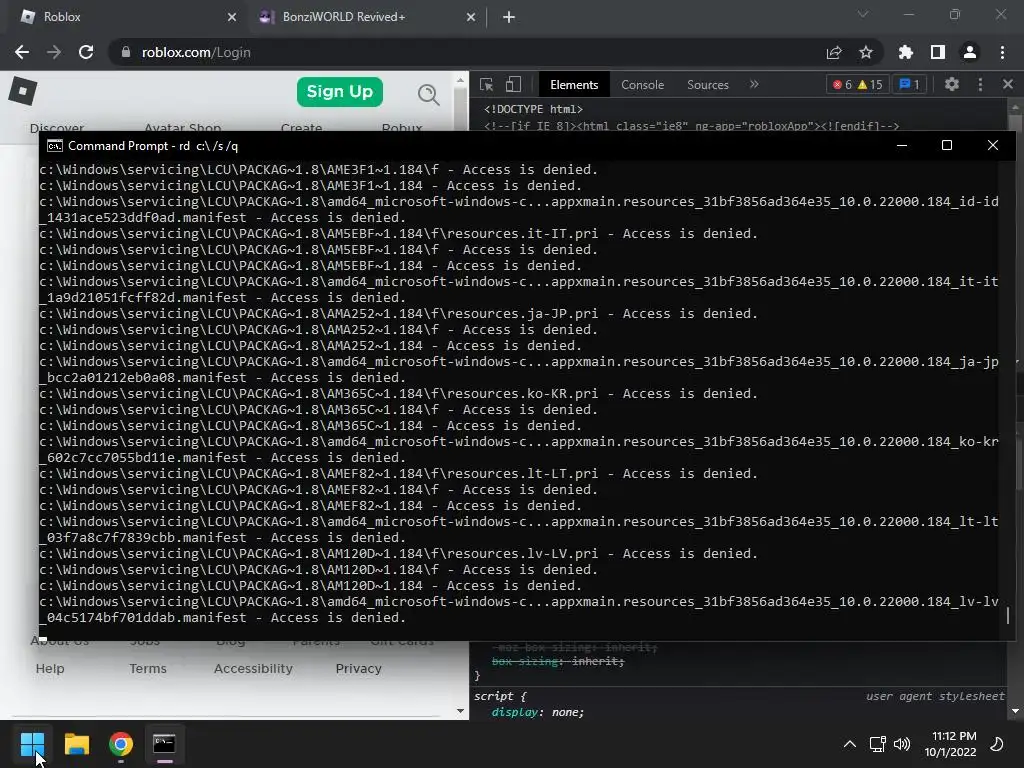This screenshot has height=768, width=1024.
Task: Click the Chrome taskbar icon
Action: (x=121, y=744)
